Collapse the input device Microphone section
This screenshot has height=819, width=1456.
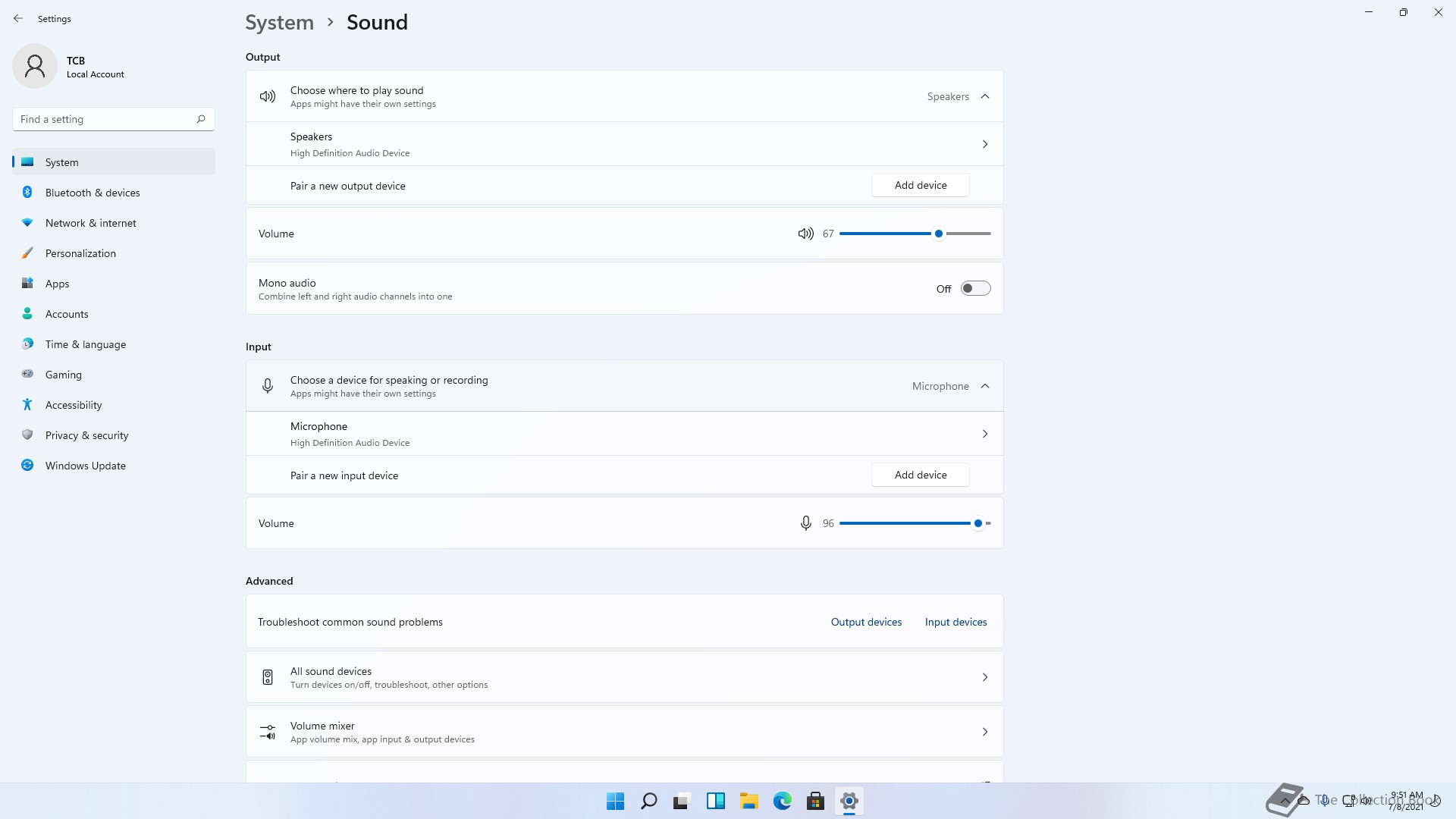(984, 386)
